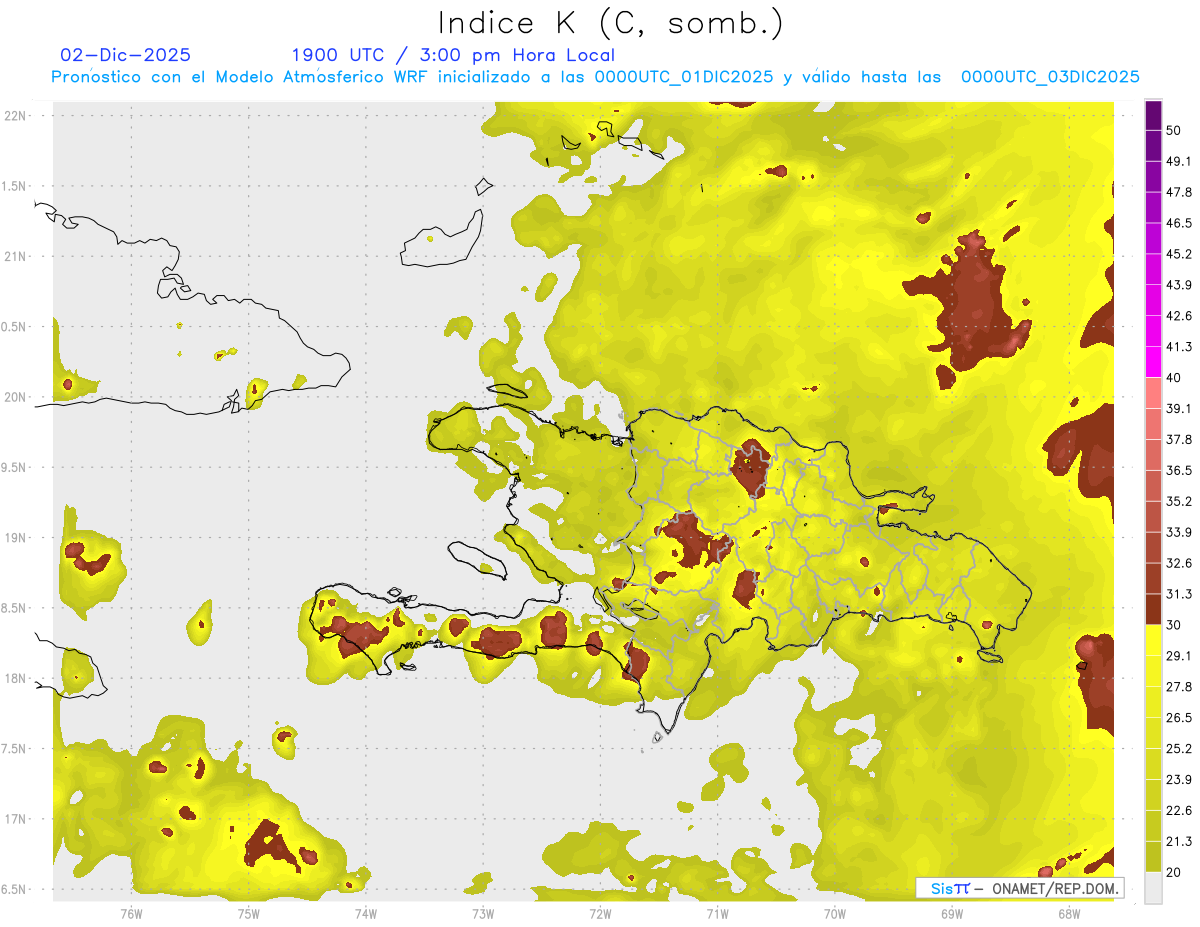Click longitude label '68W'

point(1069,914)
